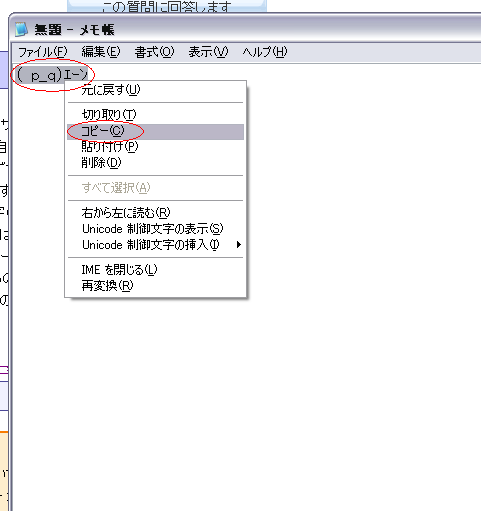Toggle Unicode 制御文字の表示(S)
Screen dimensions: 481x511
(x=155, y=229)
